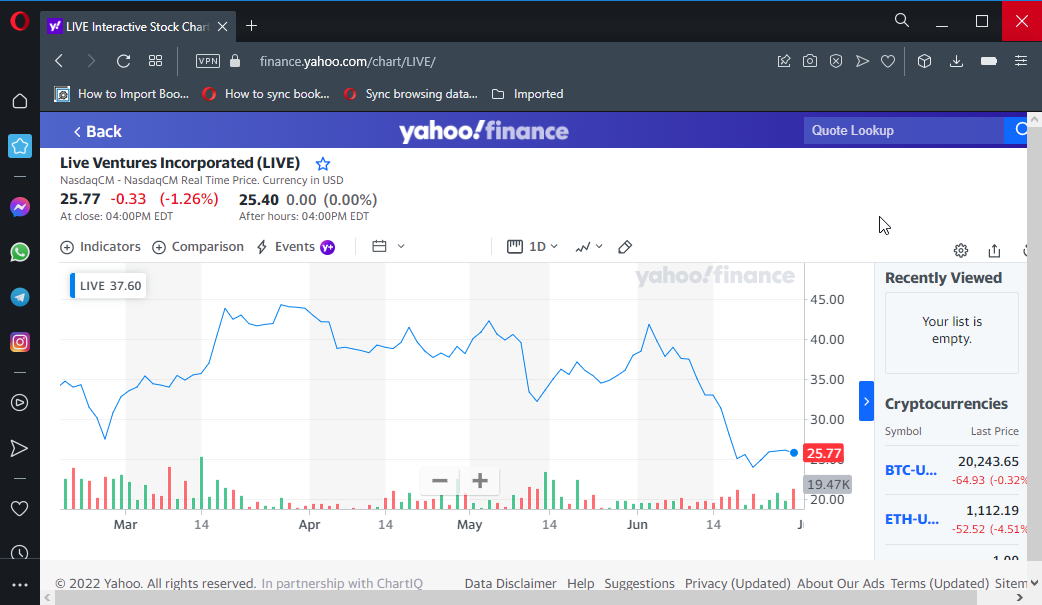Image resolution: width=1042 pixels, height=605 pixels.
Task: Take a snapshot with the camera icon
Action: 809,61
